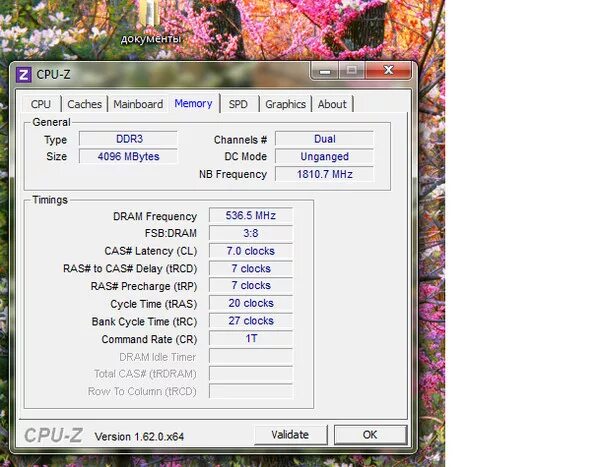Select the 3:8 FSB:DRAM value
Viewport: 600px width, 467px height.
click(x=251, y=233)
